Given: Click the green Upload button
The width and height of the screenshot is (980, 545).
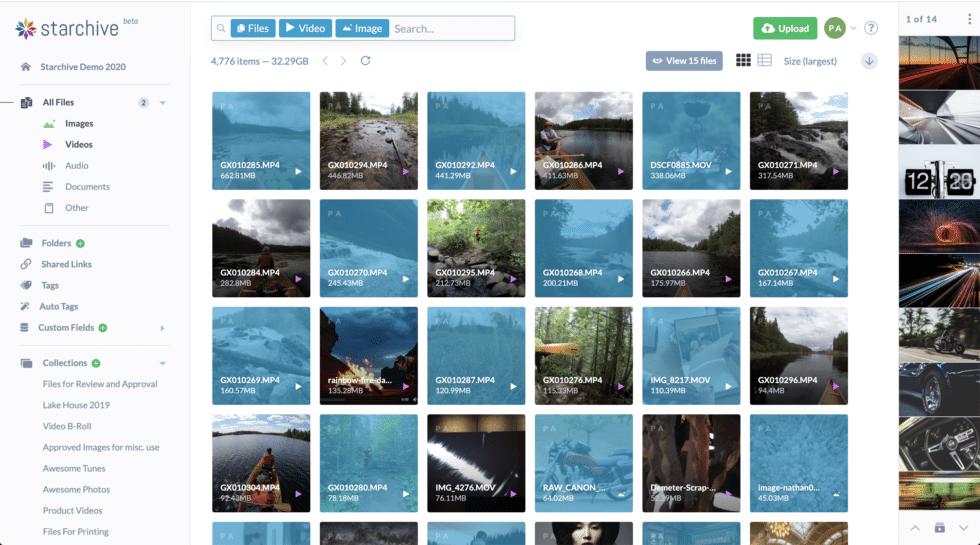Looking at the screenshot, I should (x=785, y=28).
